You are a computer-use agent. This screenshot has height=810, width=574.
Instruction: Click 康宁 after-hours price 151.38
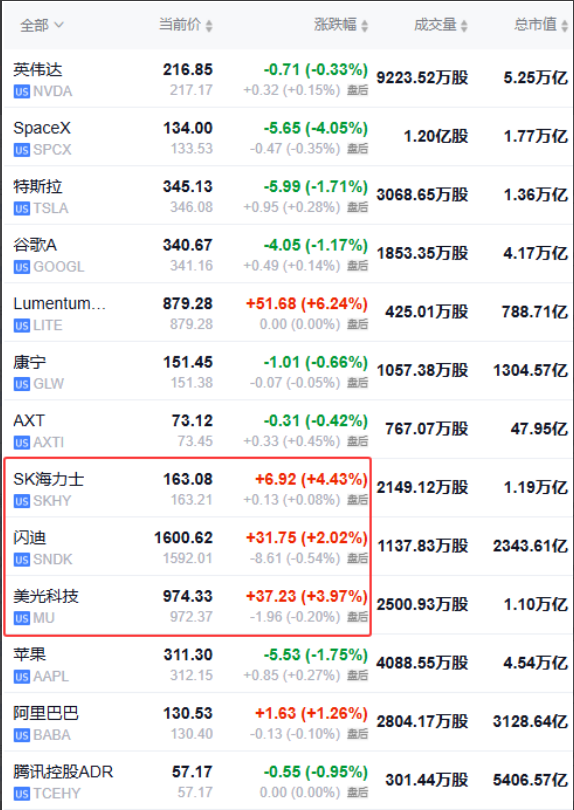(191, 383)
